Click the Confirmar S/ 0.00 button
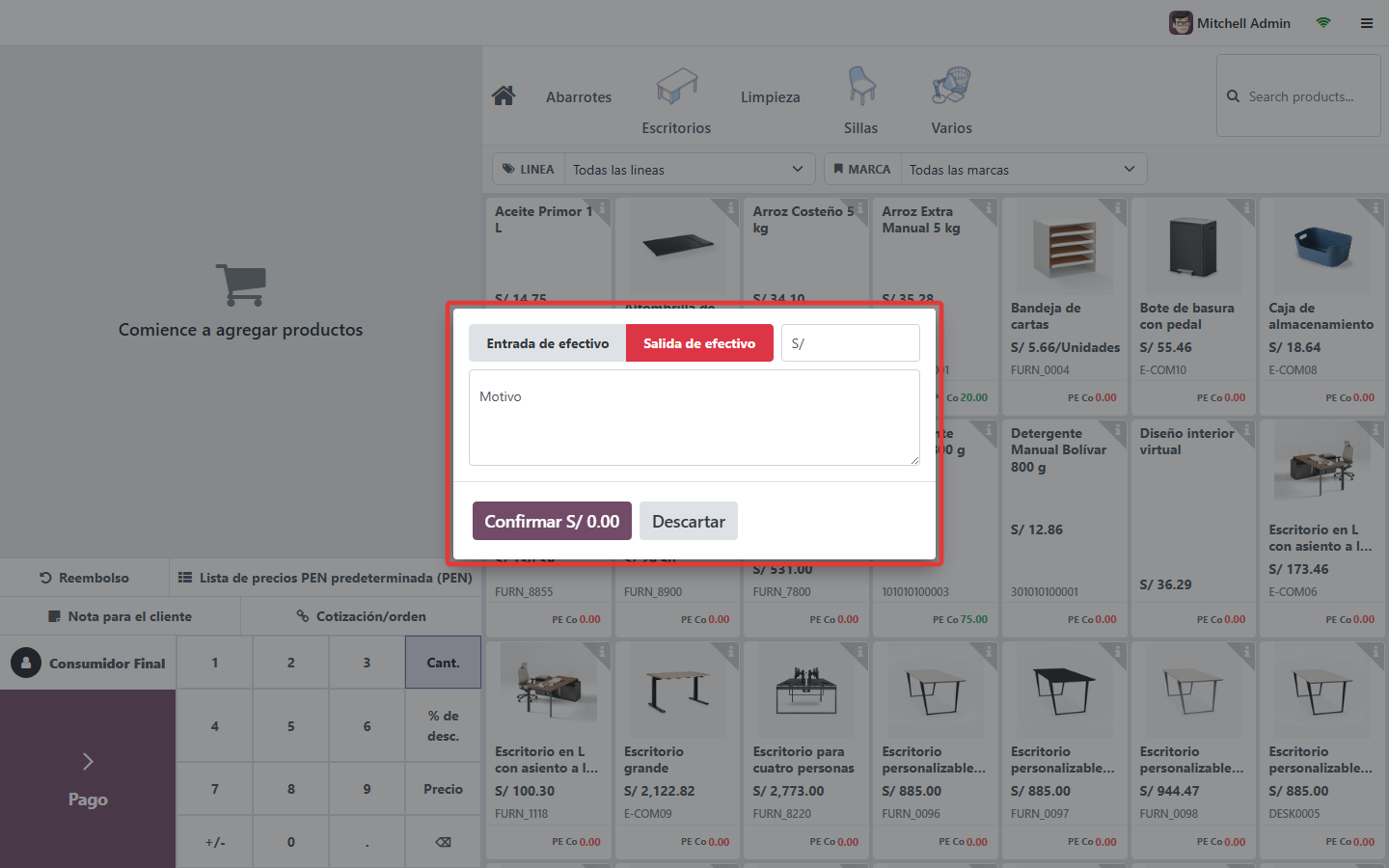The height and width of the screenshot is (868, 1389). (x=552, y=521)
